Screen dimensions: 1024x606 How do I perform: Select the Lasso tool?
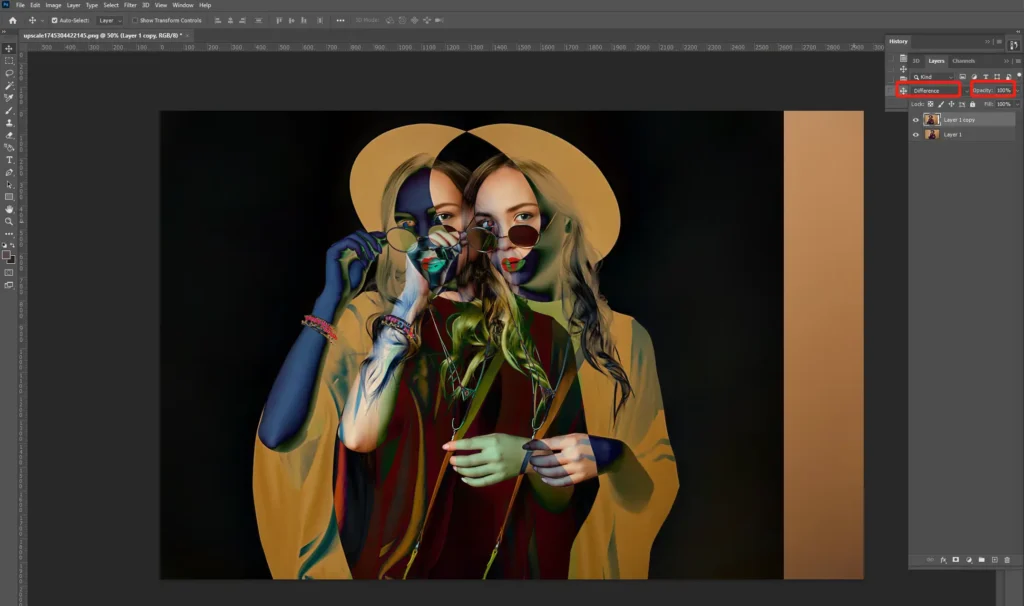point(9,72)
